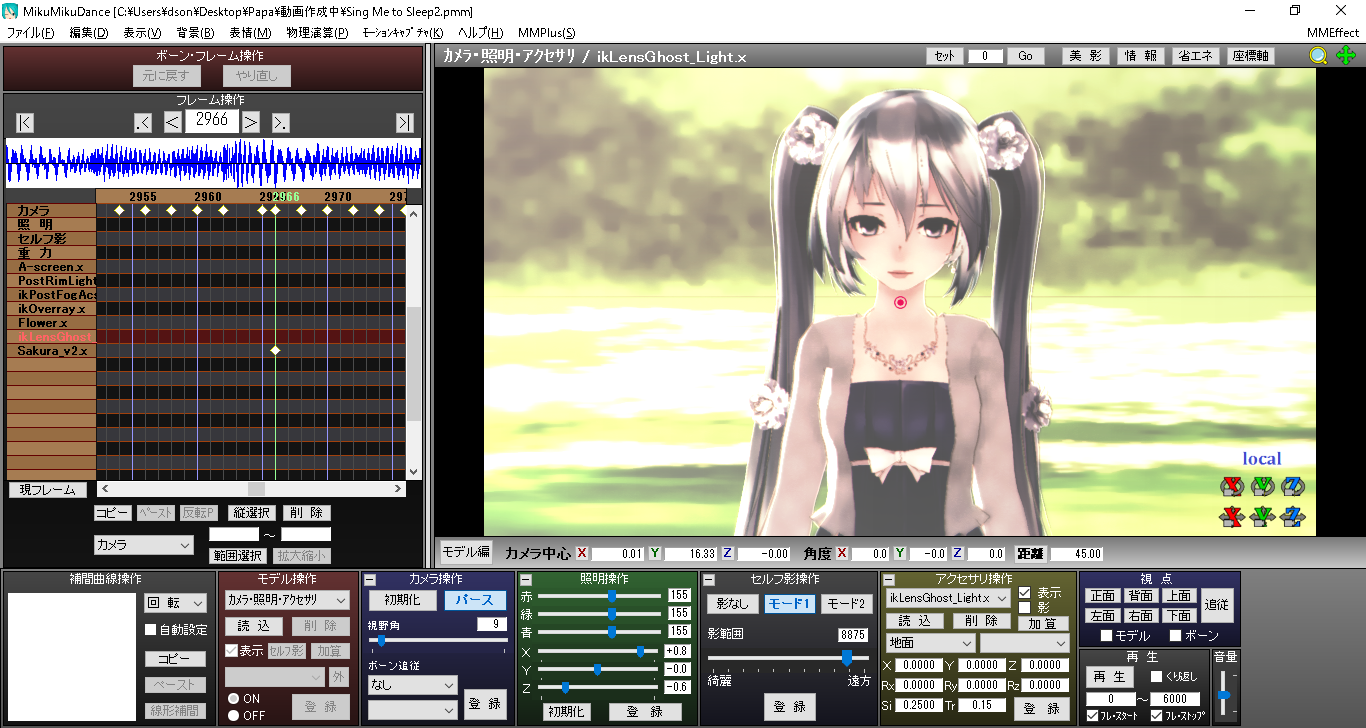Image resolution: width=1366 pixels, height=728 pixels.
Task: Open the ファイル(F) menu
Action: coord(31,33)
